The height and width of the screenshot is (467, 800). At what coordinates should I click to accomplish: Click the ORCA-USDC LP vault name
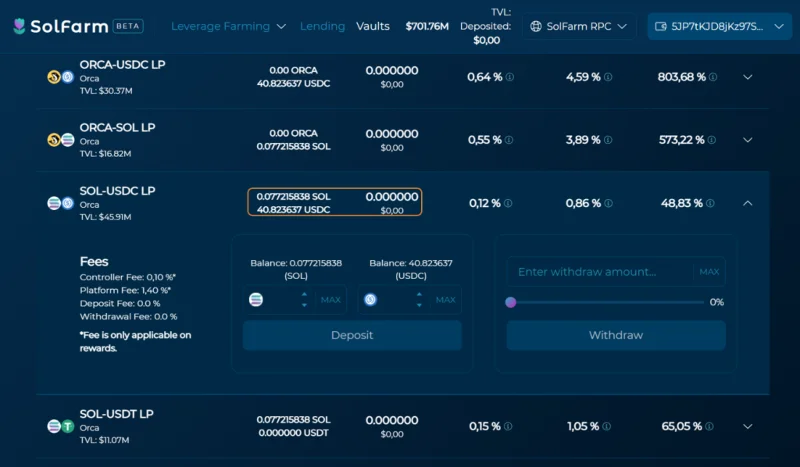pyautogui.click(x=122, y=65)
